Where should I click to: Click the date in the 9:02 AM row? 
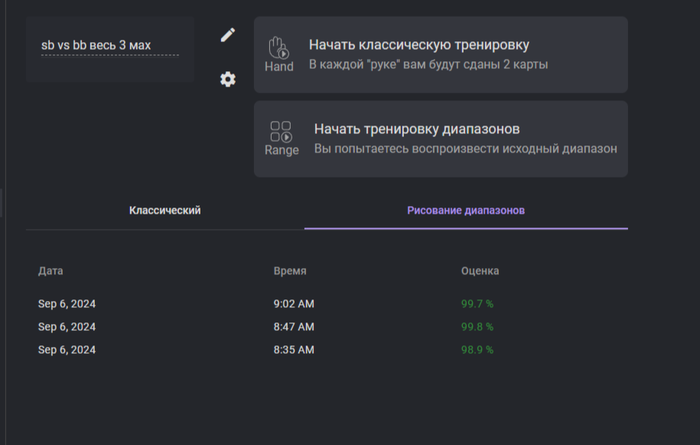pos(67,304)
